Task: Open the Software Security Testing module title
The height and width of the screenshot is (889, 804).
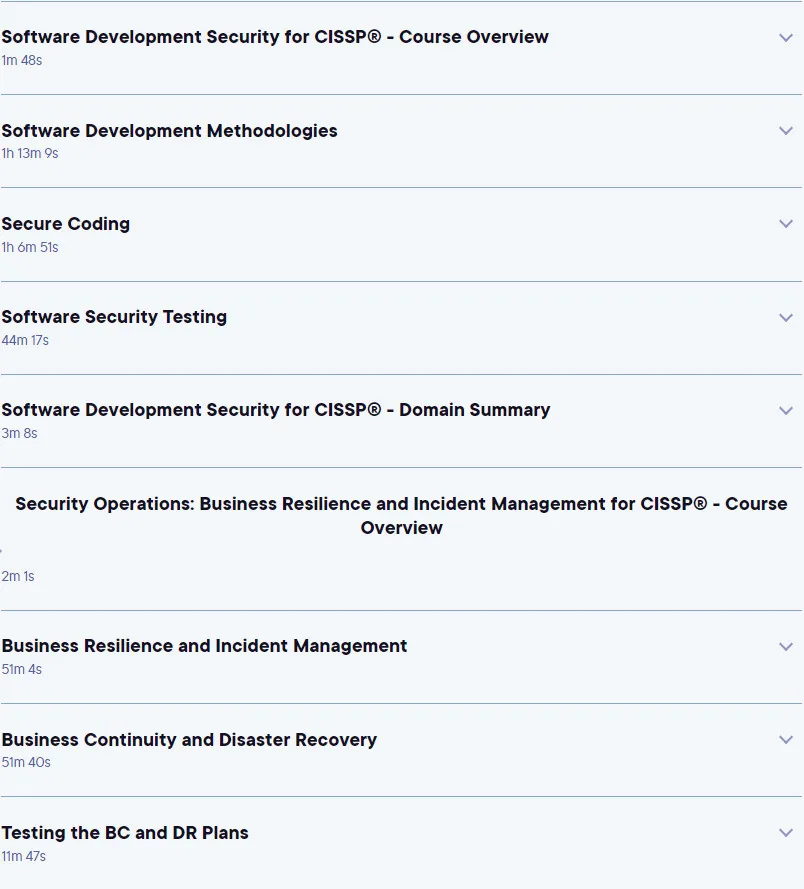Action: [114, 317]
